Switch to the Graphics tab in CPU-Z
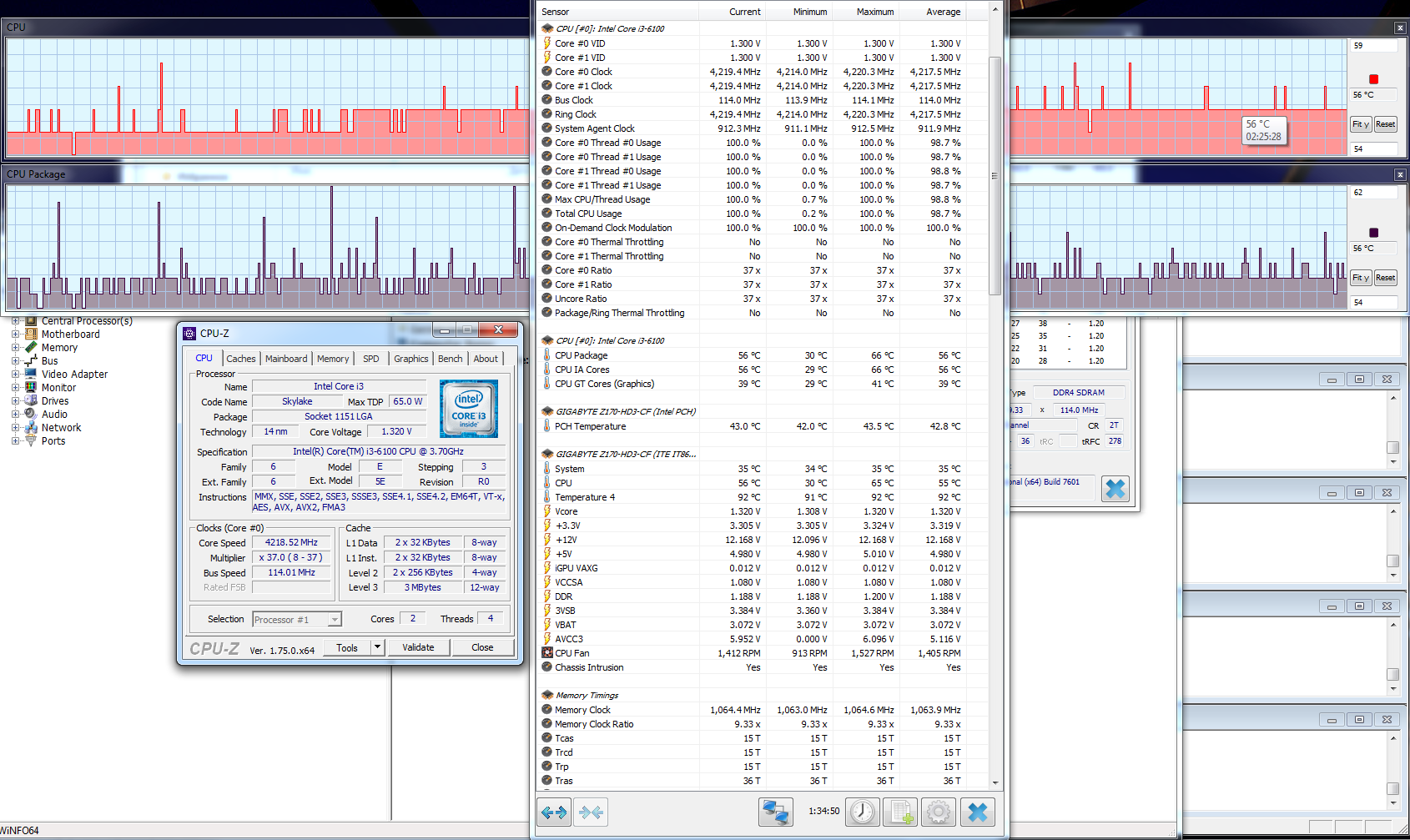Image resolution: width=1410 pixels, height=840 pixels. tap(411, 359)
